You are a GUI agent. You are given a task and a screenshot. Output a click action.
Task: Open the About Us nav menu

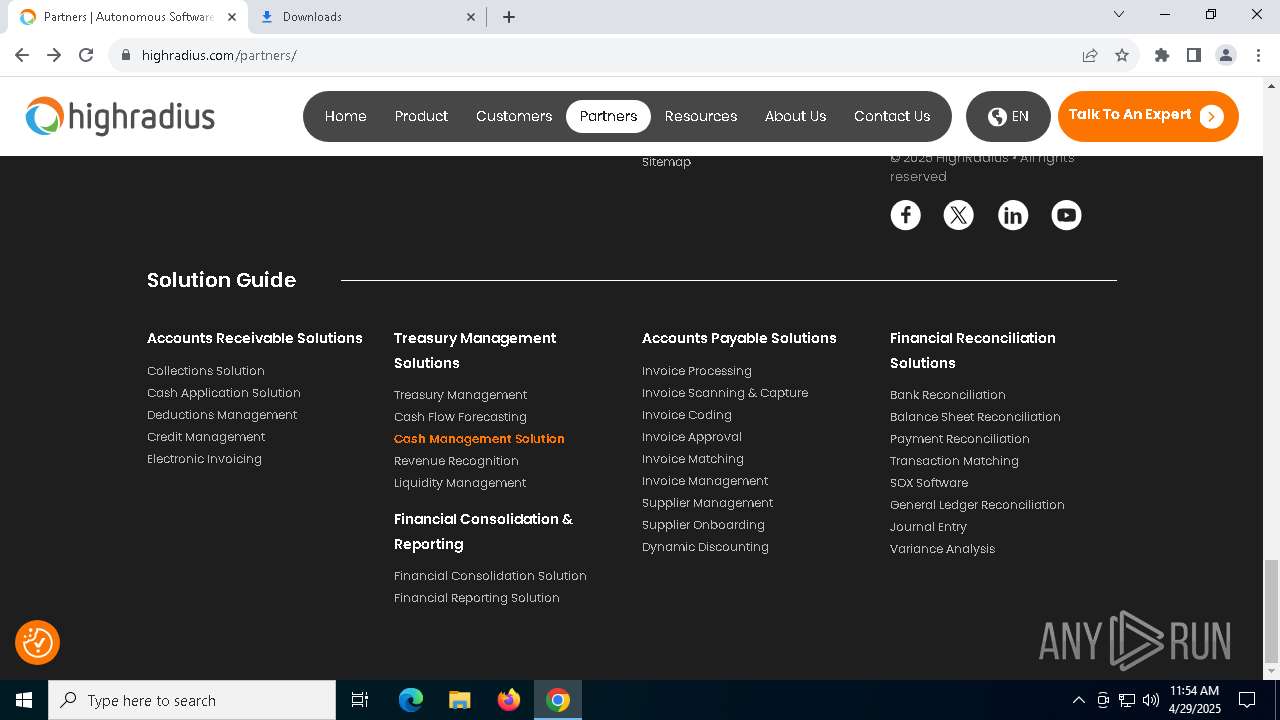click(796, 116)
